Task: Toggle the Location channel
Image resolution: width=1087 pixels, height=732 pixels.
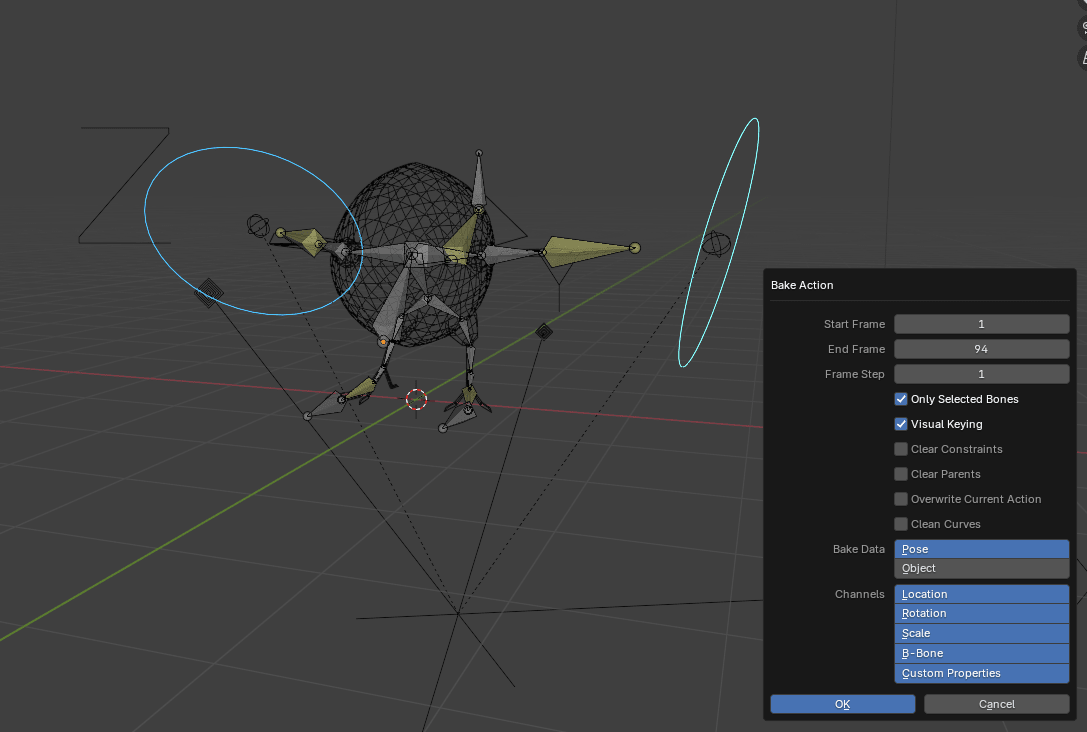Action: tap(981, 594)
